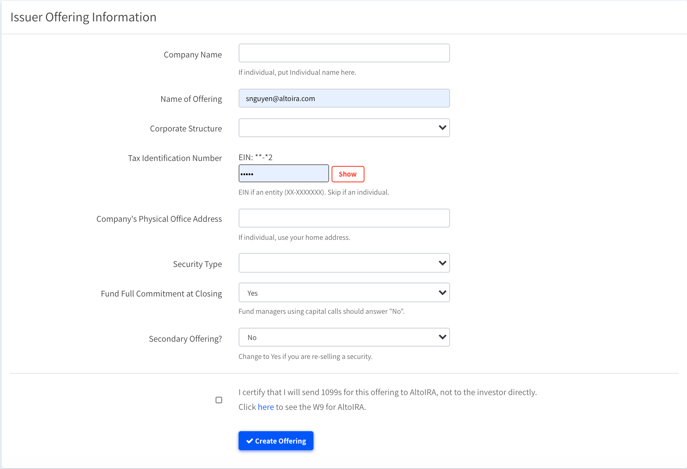Expand the Security Type dropdown
This screenshot has height=469, width=687.
pos(344,263)
